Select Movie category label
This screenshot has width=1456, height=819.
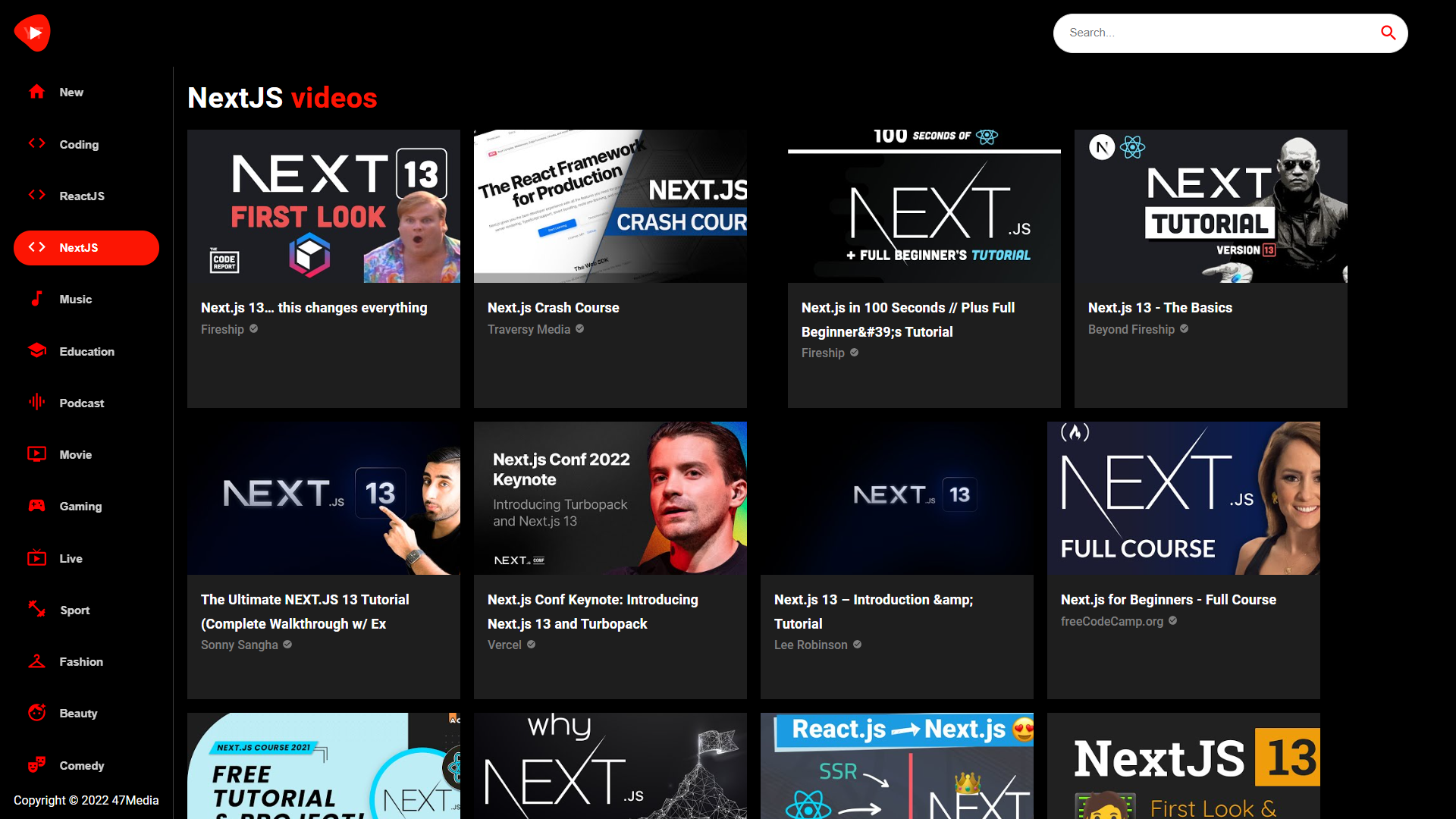click(76, 455)
